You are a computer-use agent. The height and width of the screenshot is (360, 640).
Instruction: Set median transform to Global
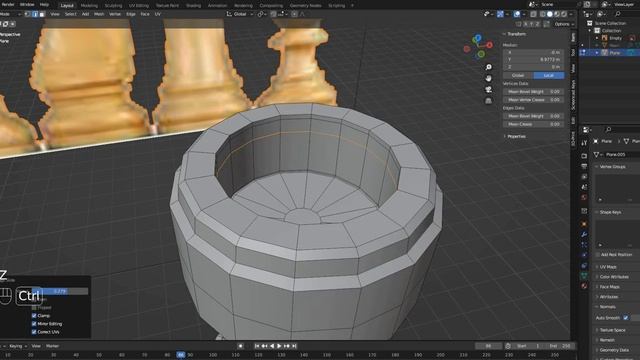tap(518, 75)
